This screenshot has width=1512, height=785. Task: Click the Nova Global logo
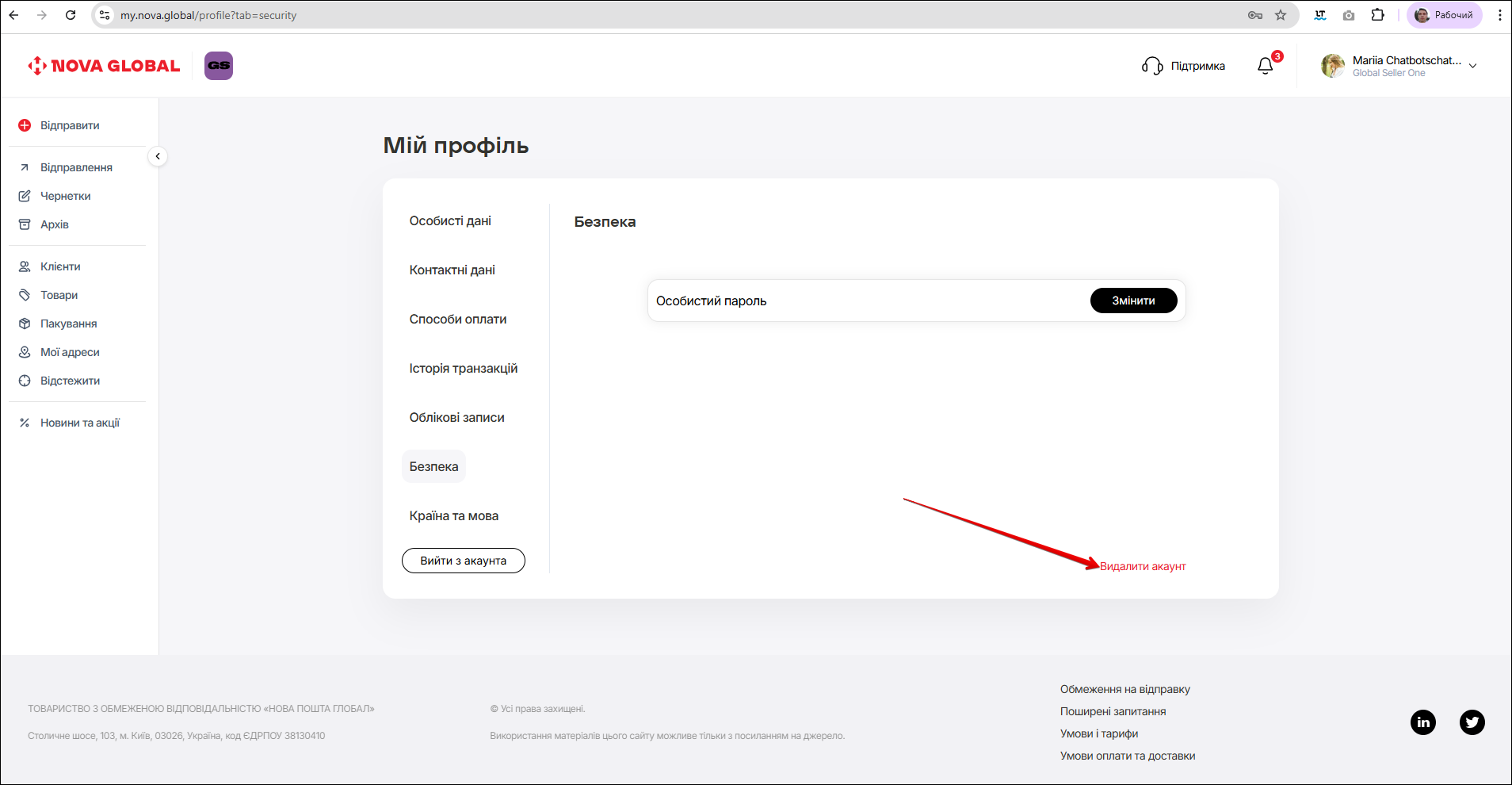(104, 66)
